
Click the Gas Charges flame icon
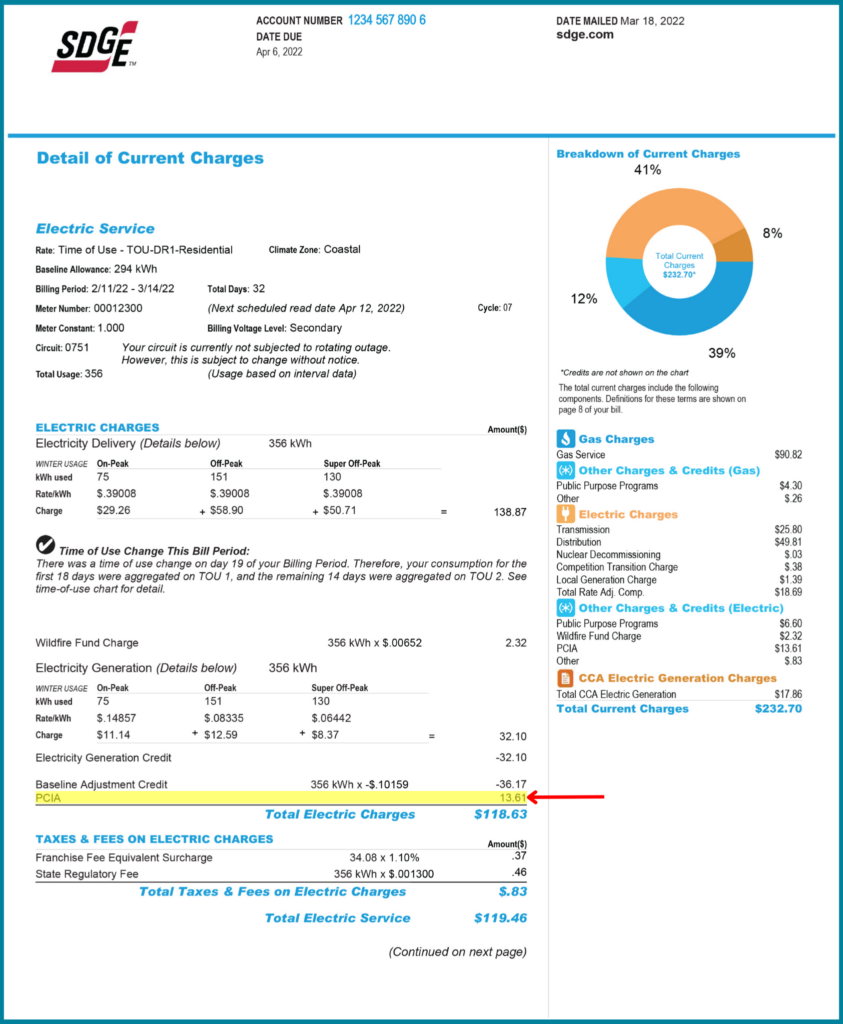(566, 438)
